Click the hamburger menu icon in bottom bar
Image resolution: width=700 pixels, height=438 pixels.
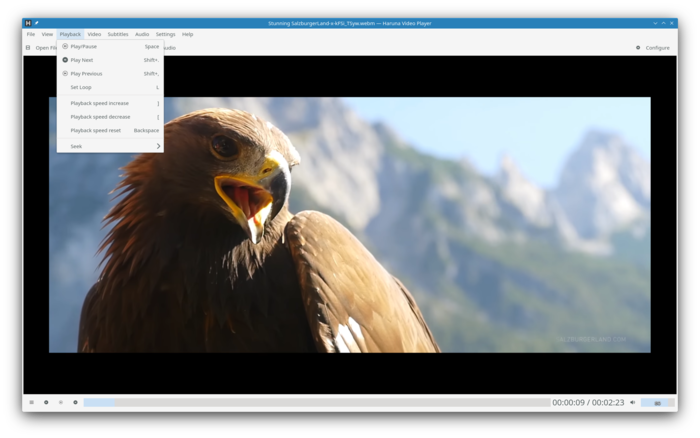pyautogui.click(x=31, y=402)
